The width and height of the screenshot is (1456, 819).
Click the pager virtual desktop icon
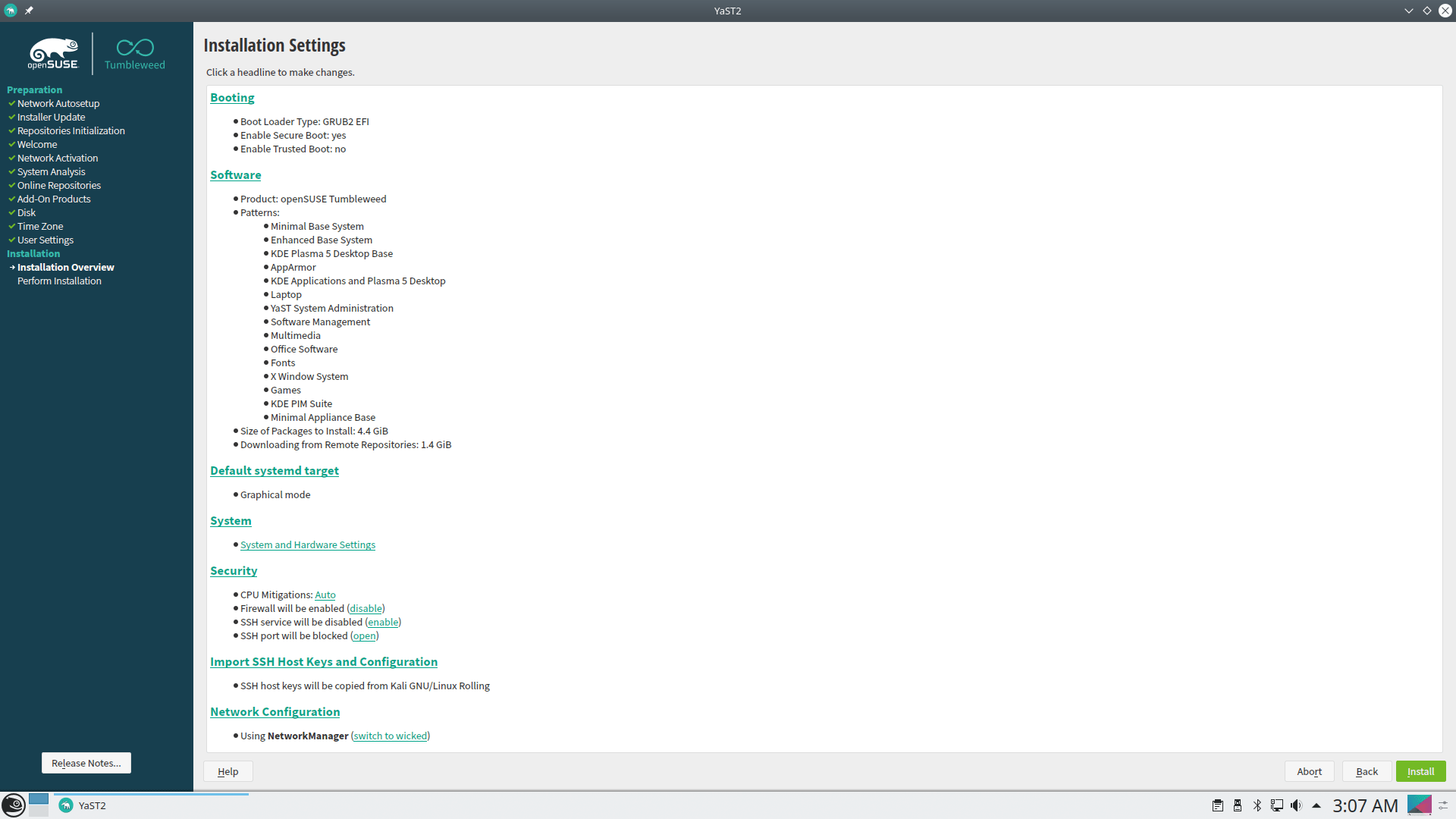point(39,805)
